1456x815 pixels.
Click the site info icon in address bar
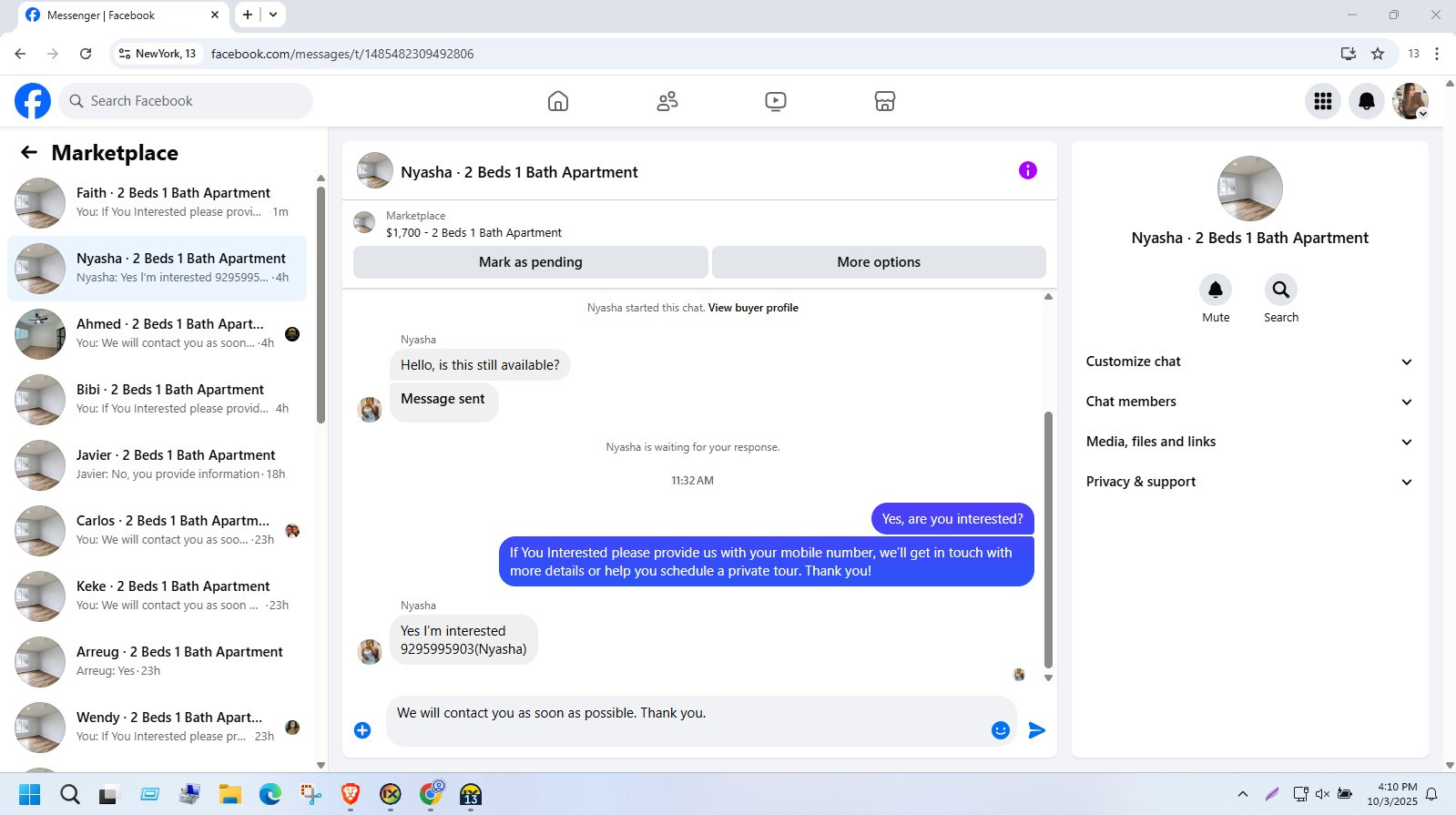(x=125, y=54)
